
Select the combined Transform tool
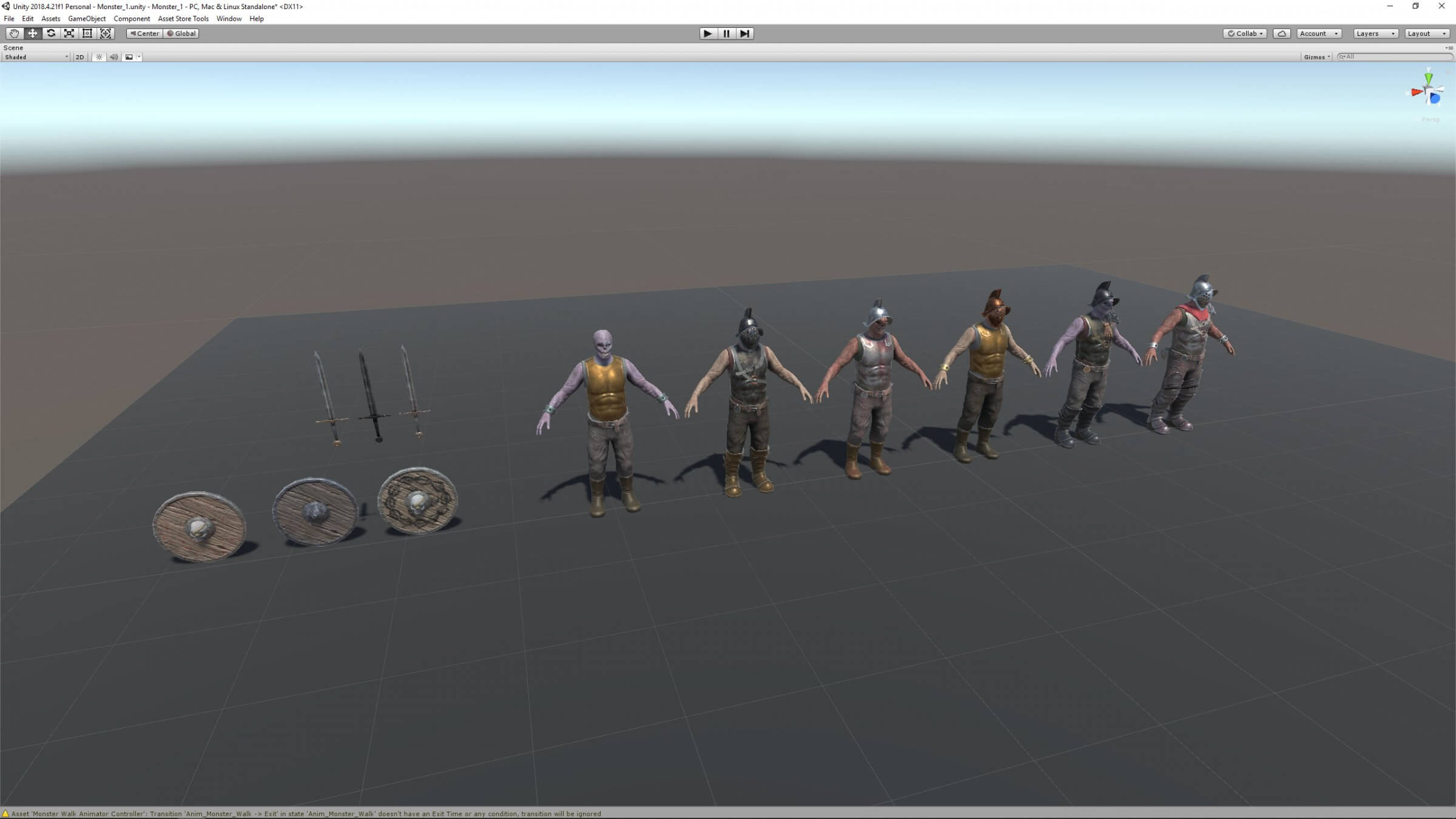(x=106, y=33)
